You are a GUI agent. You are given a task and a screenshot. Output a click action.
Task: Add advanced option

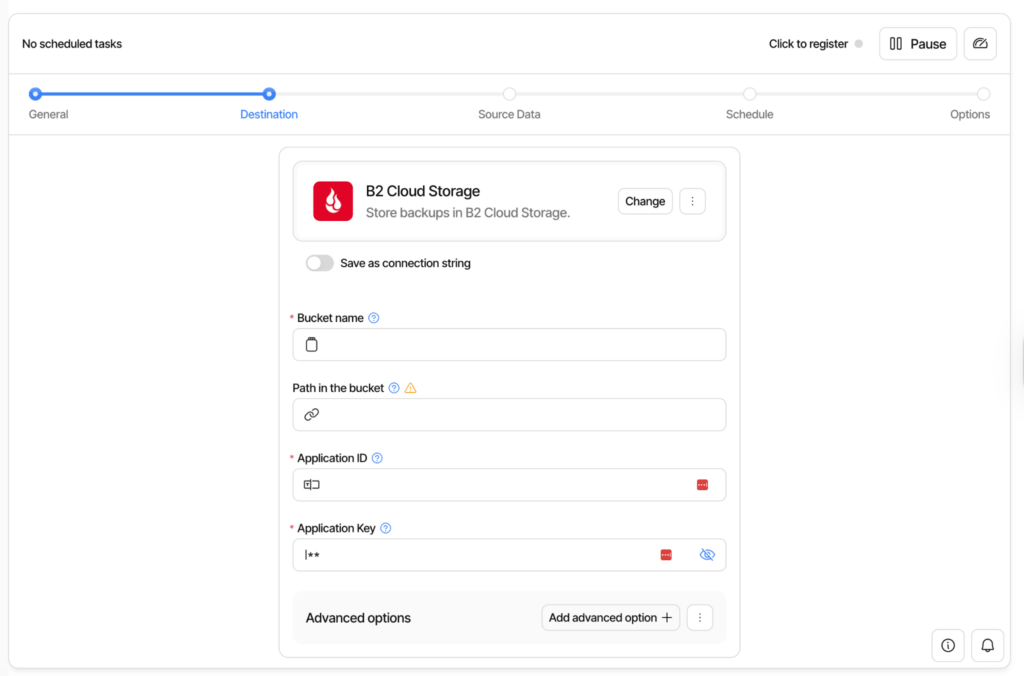(610, 618)
